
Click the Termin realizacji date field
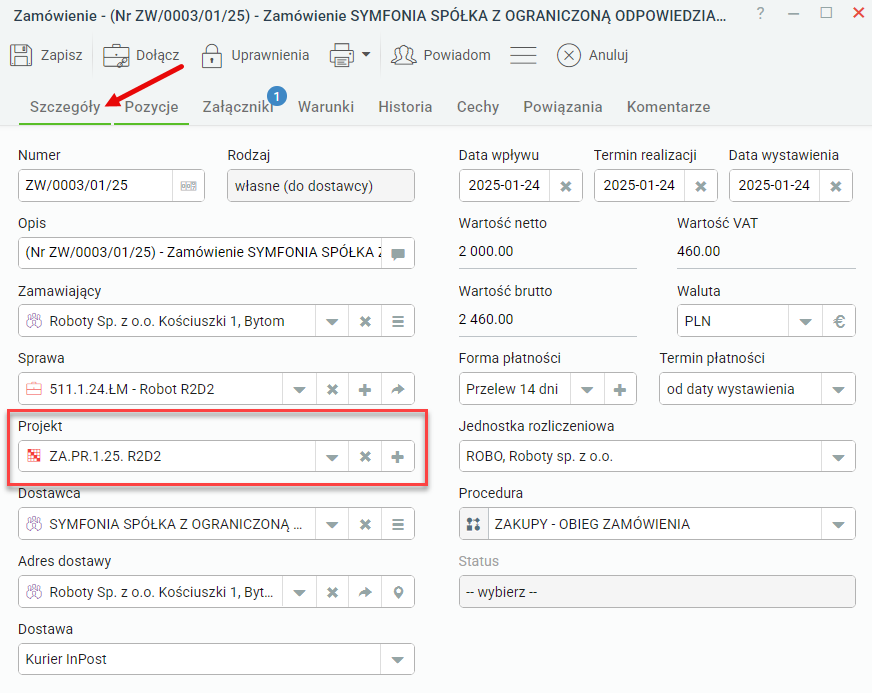[x=640, y=185]
